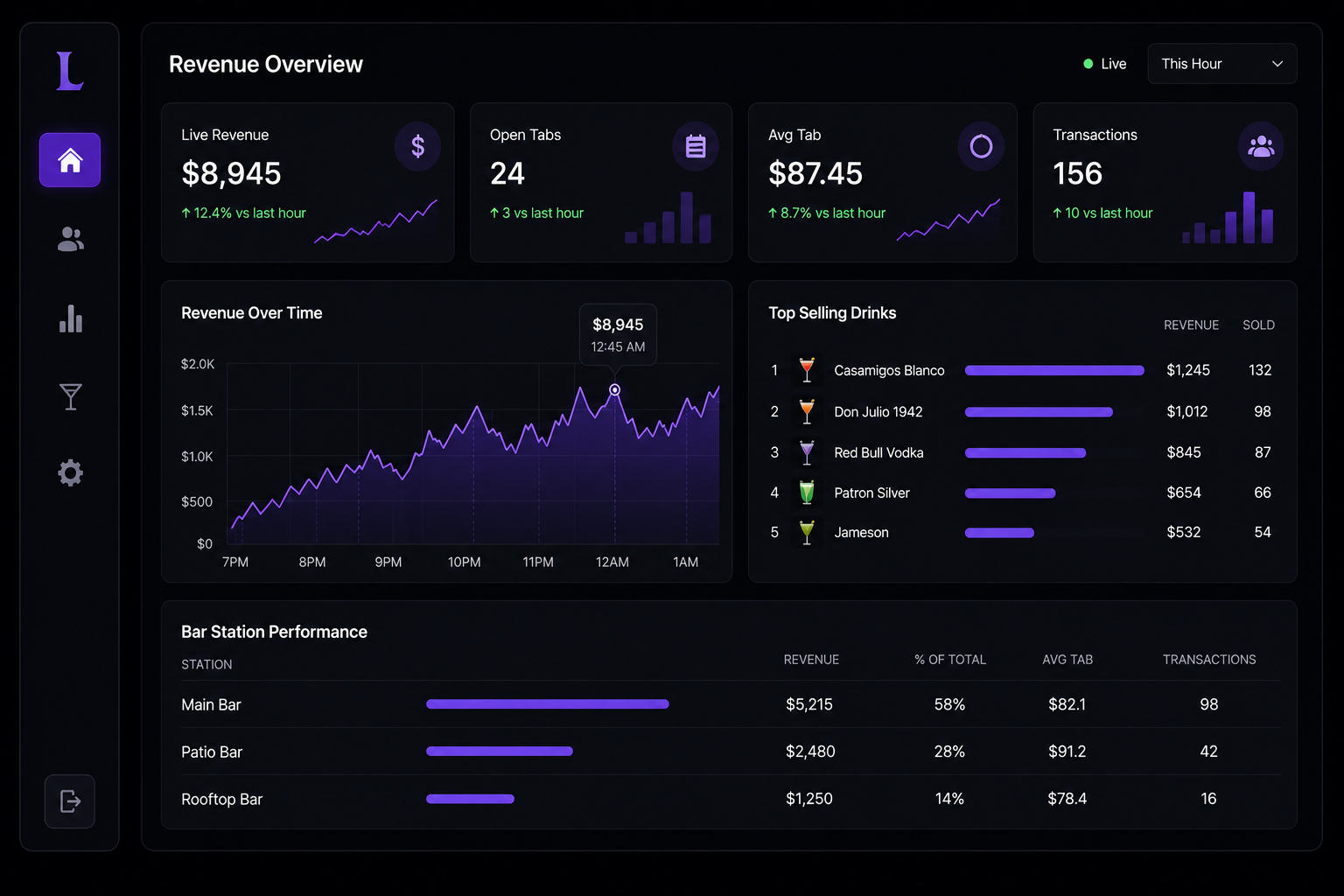Select the Rooftop Bar station name

pyautogui.click(x=221, y=799)
